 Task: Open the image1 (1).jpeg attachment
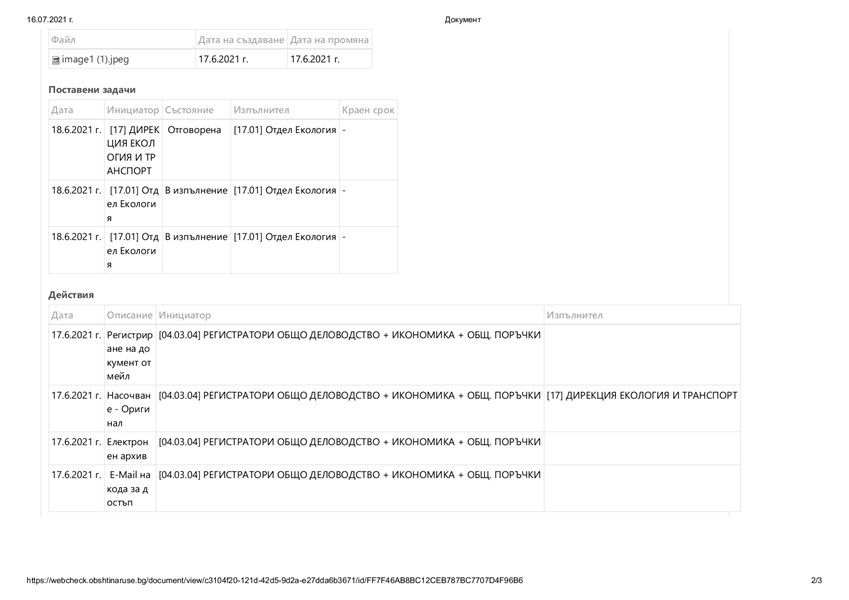95,60
